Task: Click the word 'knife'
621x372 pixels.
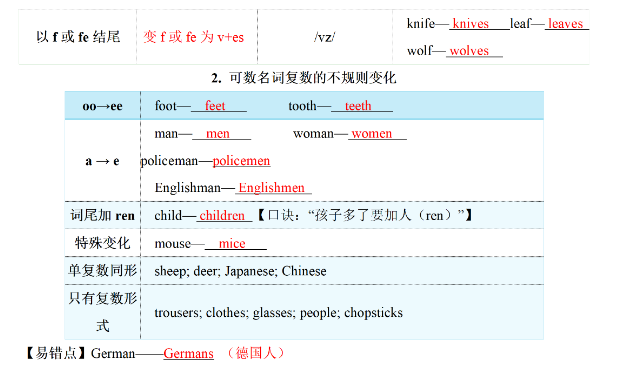Action: [421, 24]
